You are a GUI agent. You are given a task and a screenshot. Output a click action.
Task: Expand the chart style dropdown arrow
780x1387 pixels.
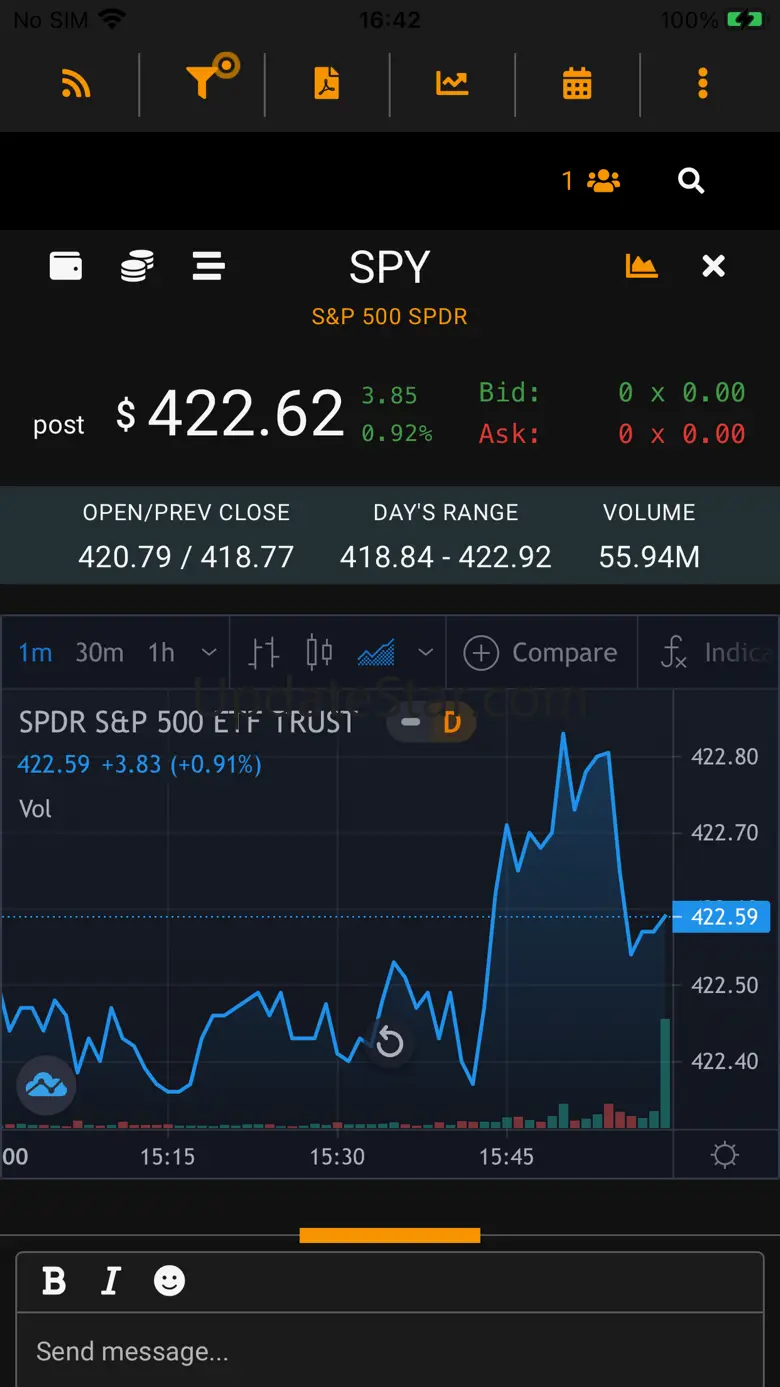click(426, 653)
